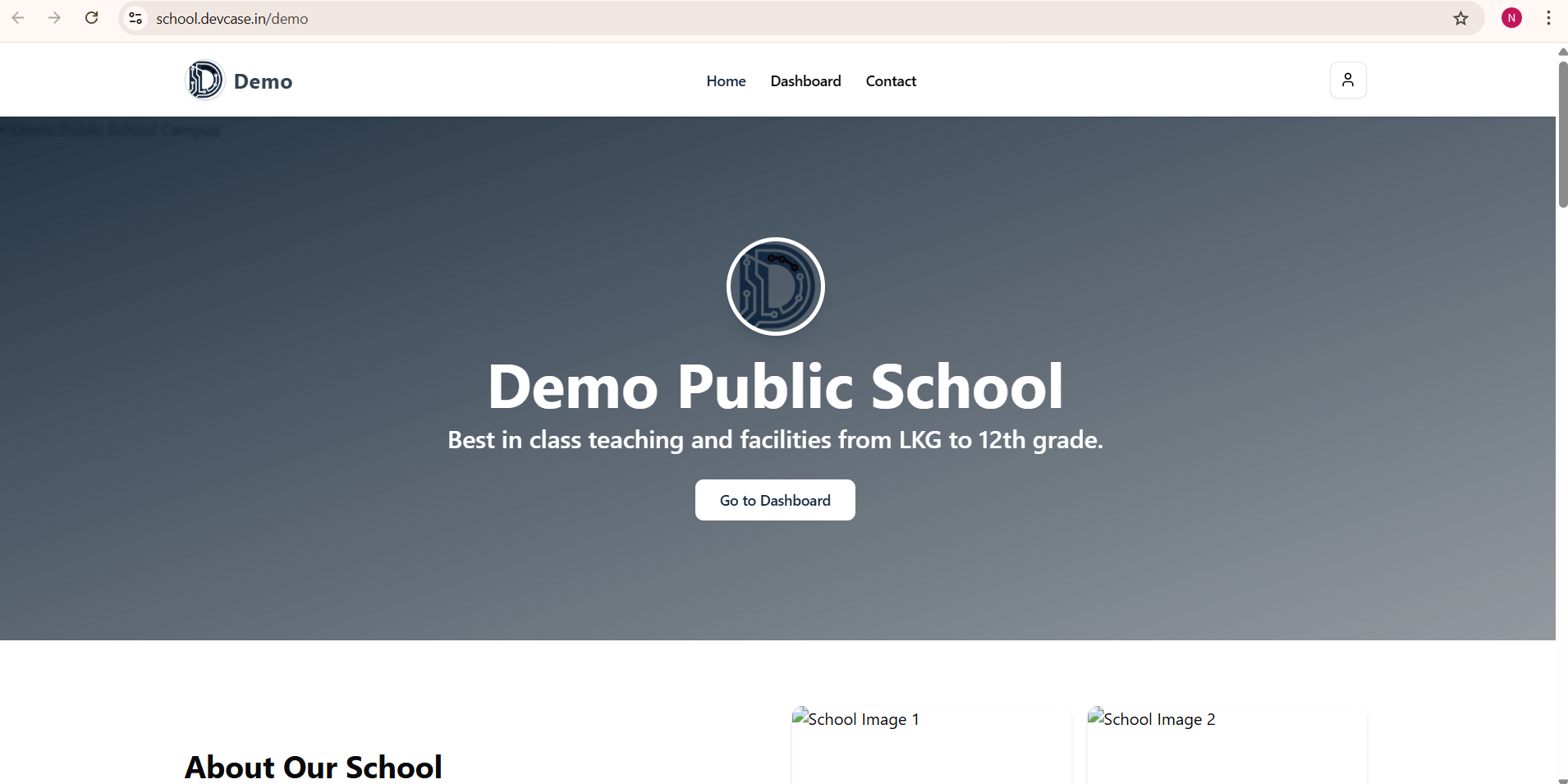This screenshot has height=784, width=1568.
Task: Open the Chrome three-dot menu
Action: (1548, 18)
